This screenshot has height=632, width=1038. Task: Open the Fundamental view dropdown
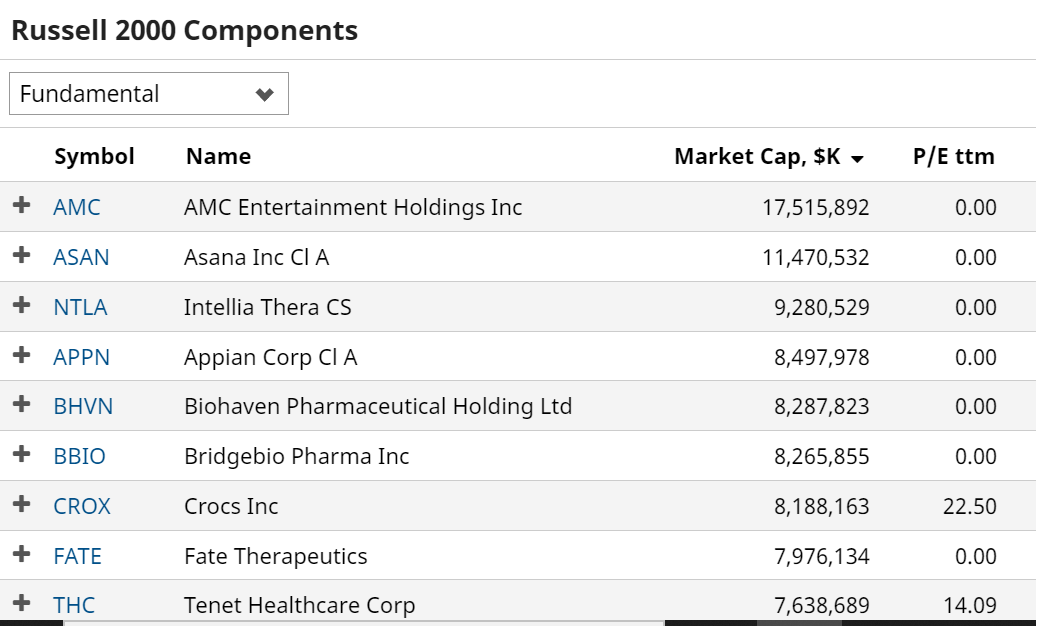point(149,93)
